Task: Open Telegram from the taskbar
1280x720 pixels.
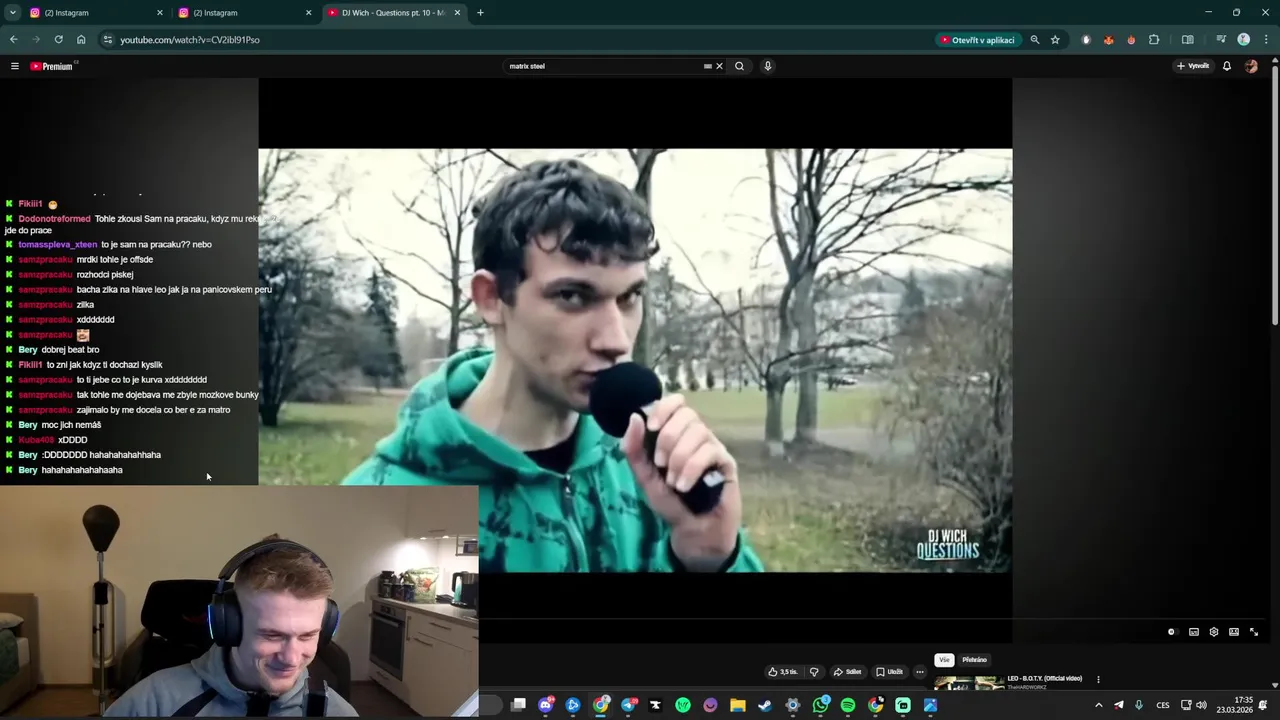Action: click(x=628, y=705)
